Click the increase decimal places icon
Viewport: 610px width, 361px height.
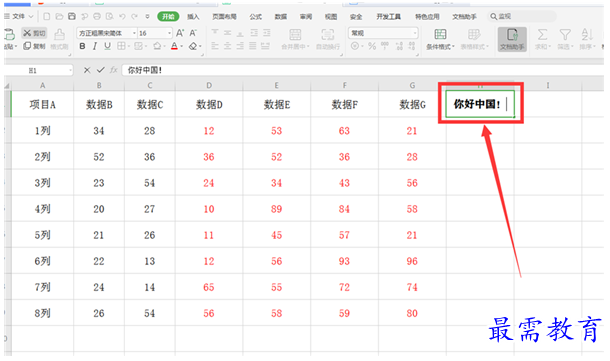point(399,46)
